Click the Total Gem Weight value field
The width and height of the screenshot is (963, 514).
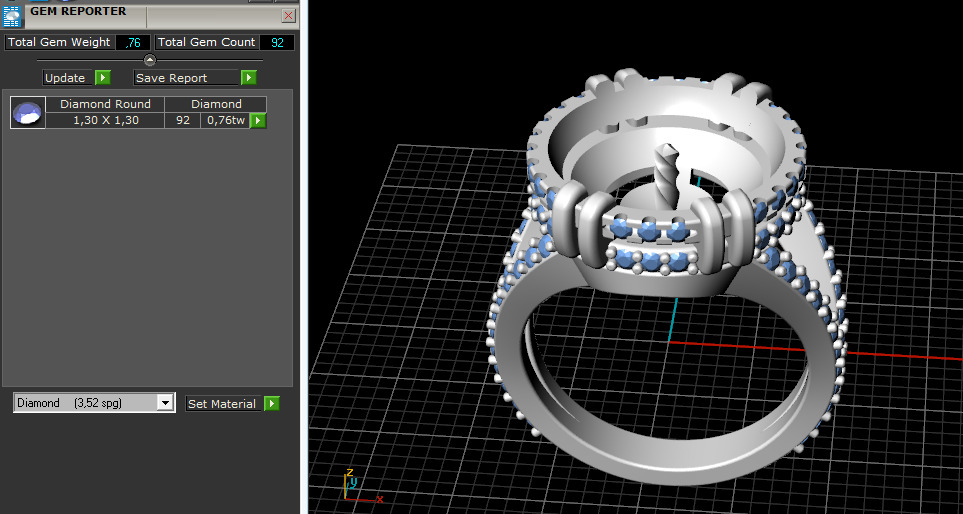[x=133, y=42]
